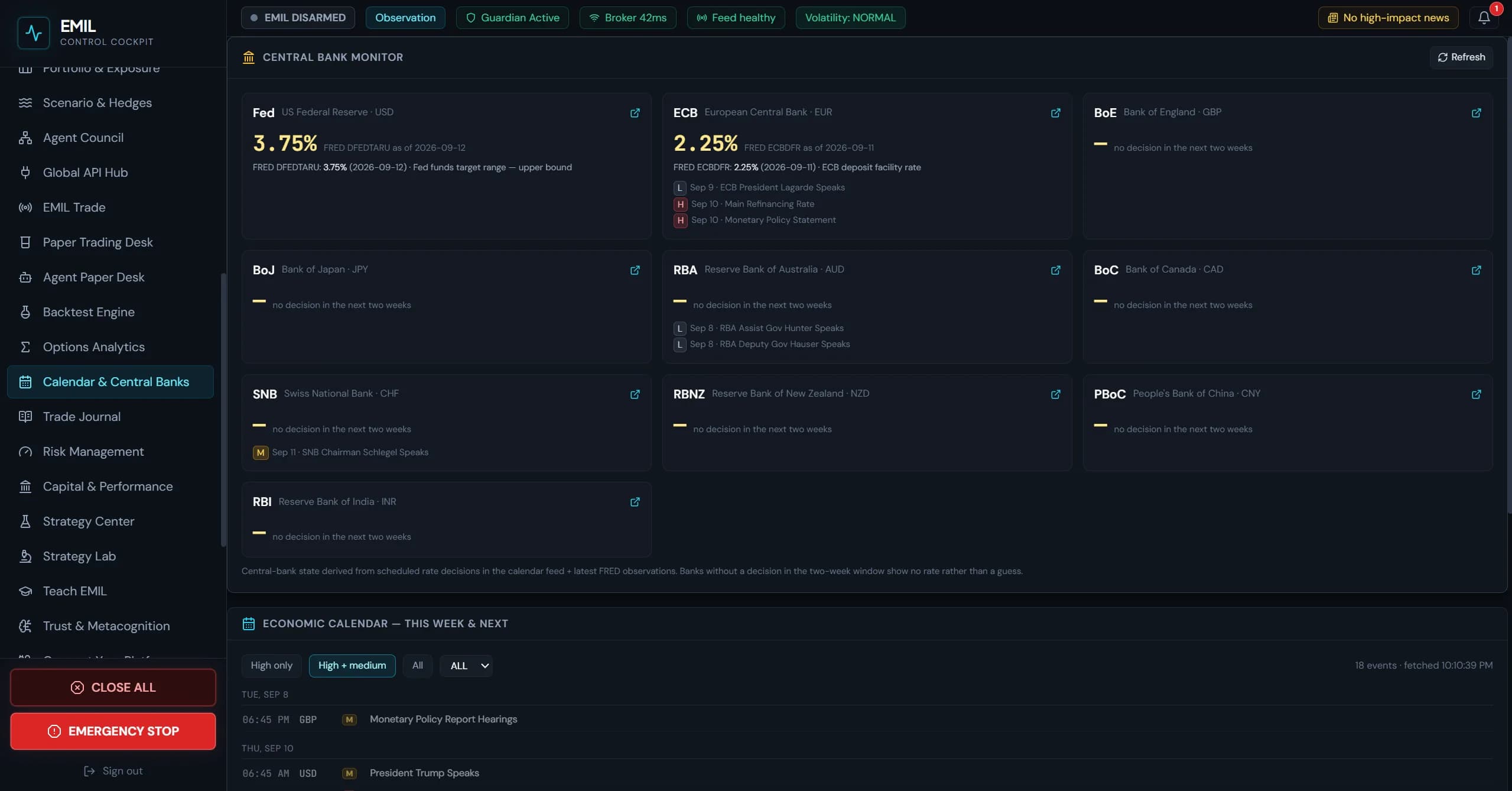
Task: Click the Observation mode pill
Action: pos(405,18)
